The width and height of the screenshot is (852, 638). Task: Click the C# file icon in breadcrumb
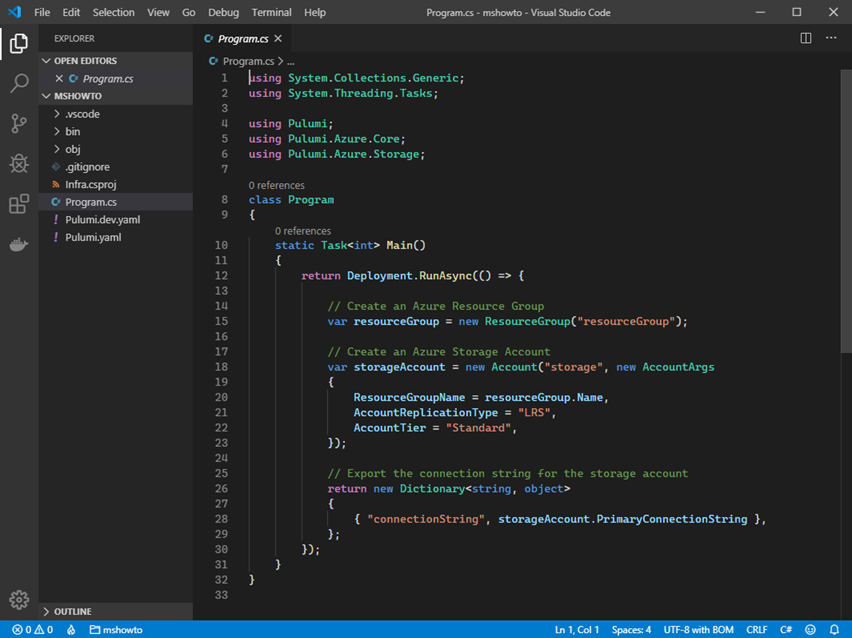point(214,61)
